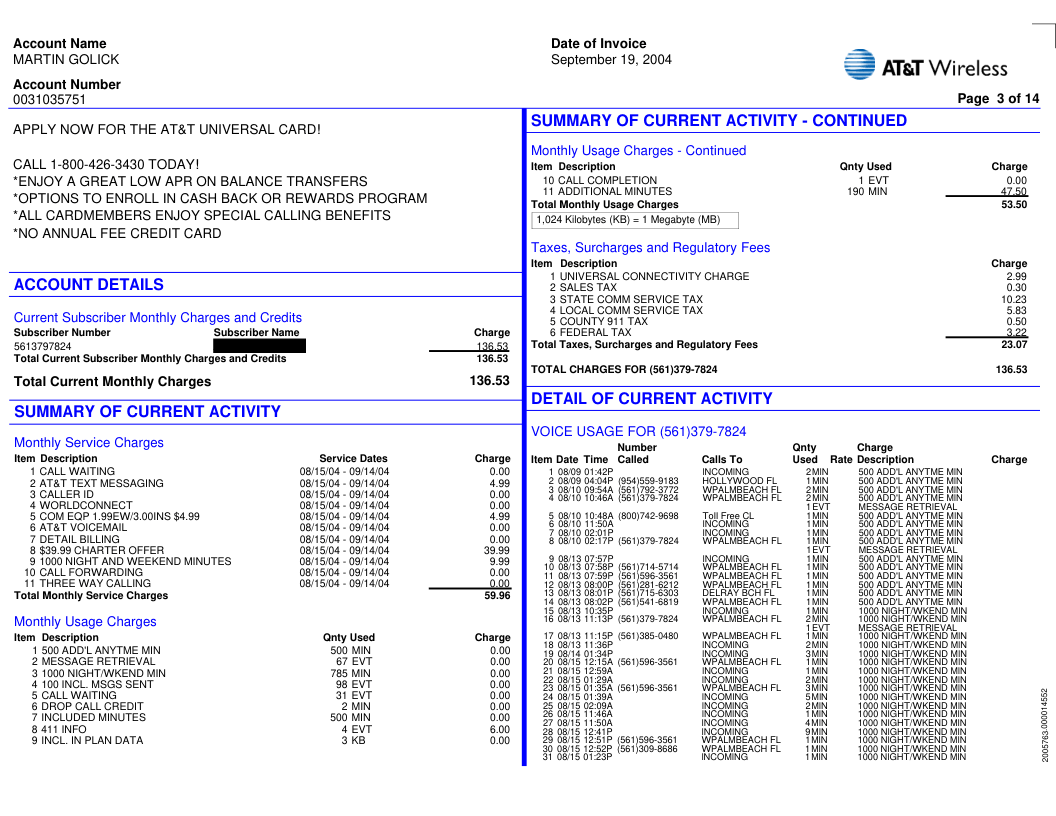
Task: Select the 411 INFO usage row
Action: pos(63,729)
